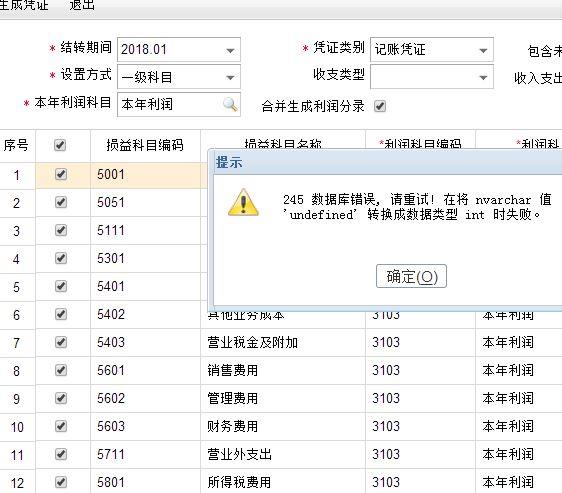Uncheck the checkbox for row 5301

[x=61, y=258]
